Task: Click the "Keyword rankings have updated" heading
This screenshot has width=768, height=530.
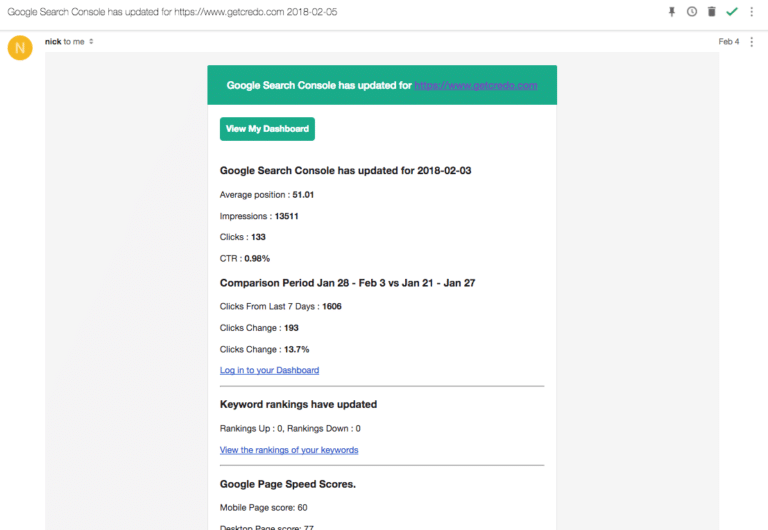Action: (298, 405)
